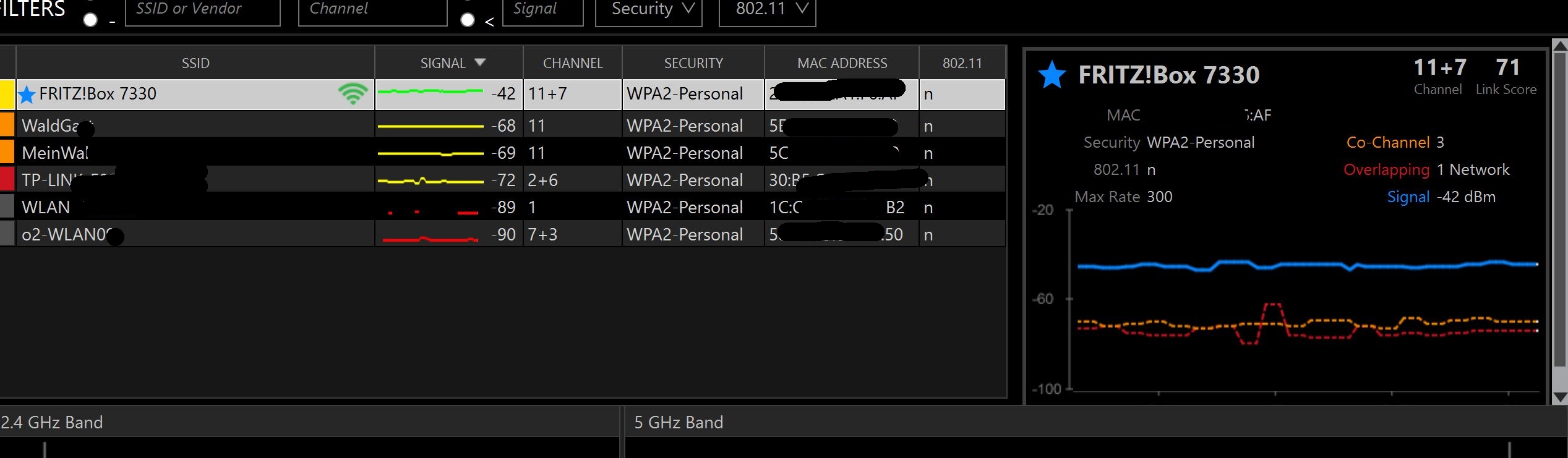Focus the Signal filter field
The width and height of the screenshot is (1568, 458).
click(543, 11)
